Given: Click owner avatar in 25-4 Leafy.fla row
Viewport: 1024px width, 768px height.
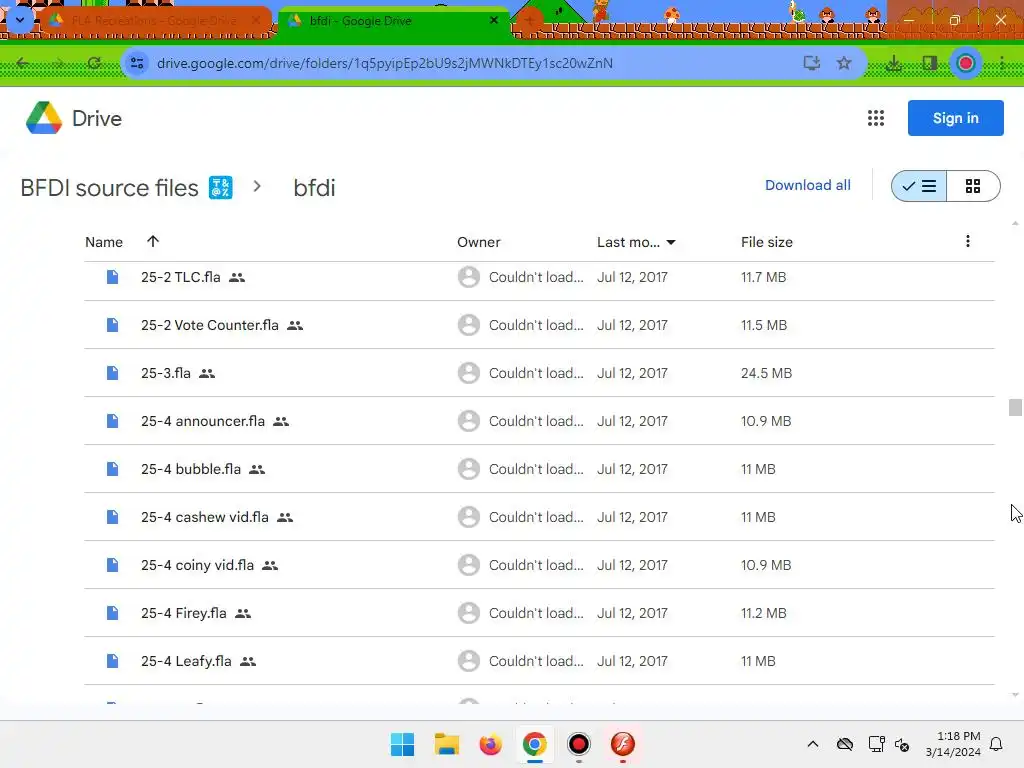Looking at the screenshot, I should click(468, 661).
